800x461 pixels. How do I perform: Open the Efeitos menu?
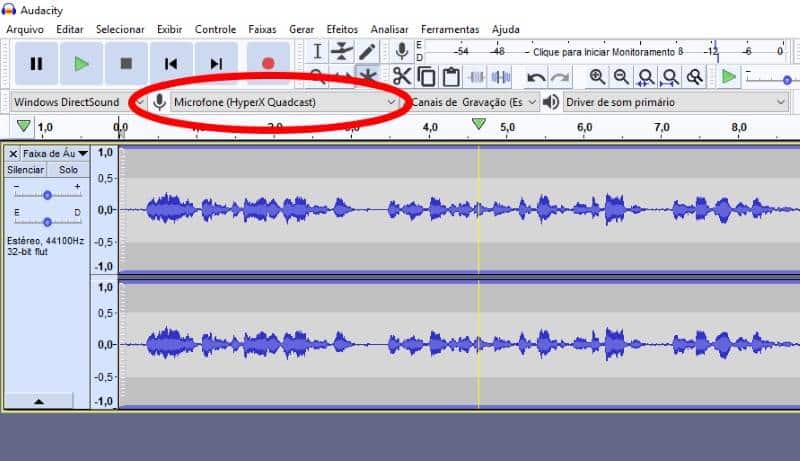[342, 30]
